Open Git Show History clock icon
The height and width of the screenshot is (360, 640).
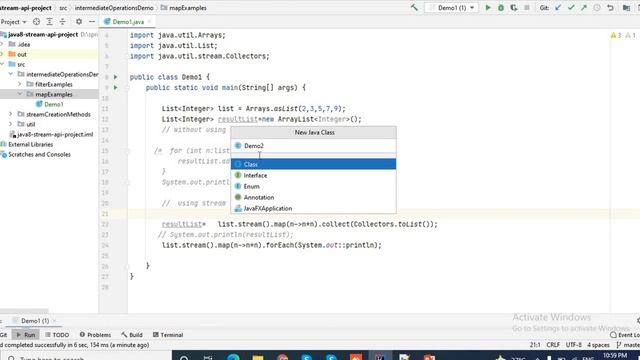[597, 7]
